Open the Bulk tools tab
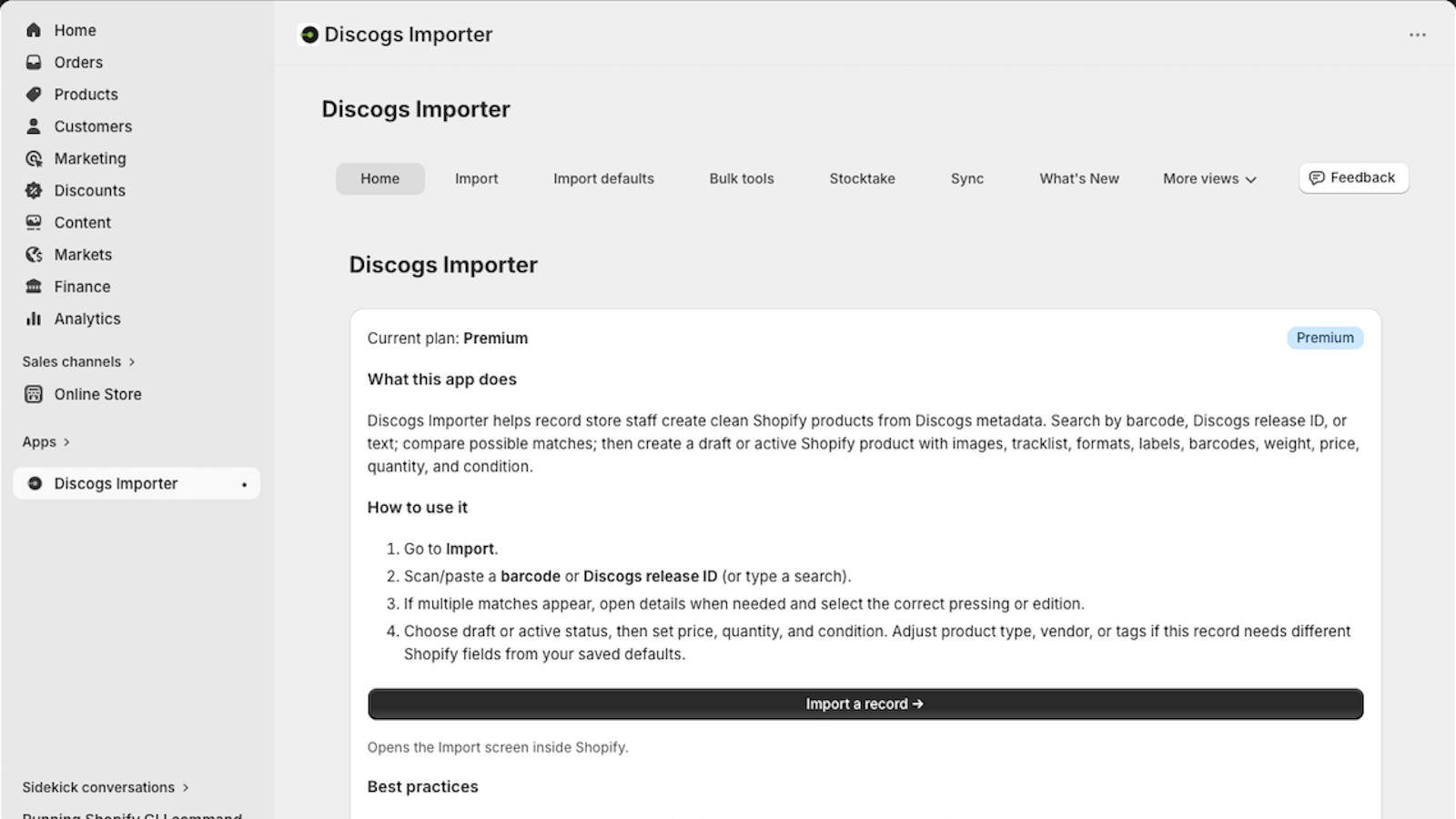 tap(742, 178)
